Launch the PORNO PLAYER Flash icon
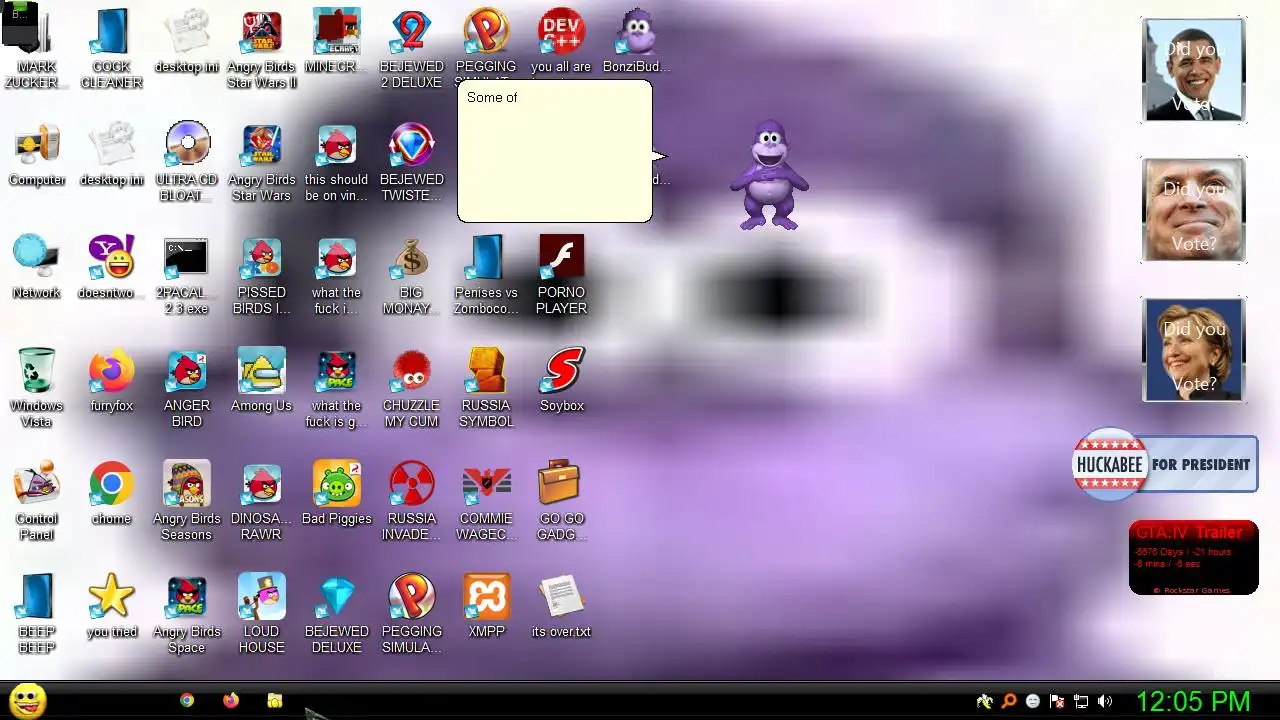 tap(561, 275)
